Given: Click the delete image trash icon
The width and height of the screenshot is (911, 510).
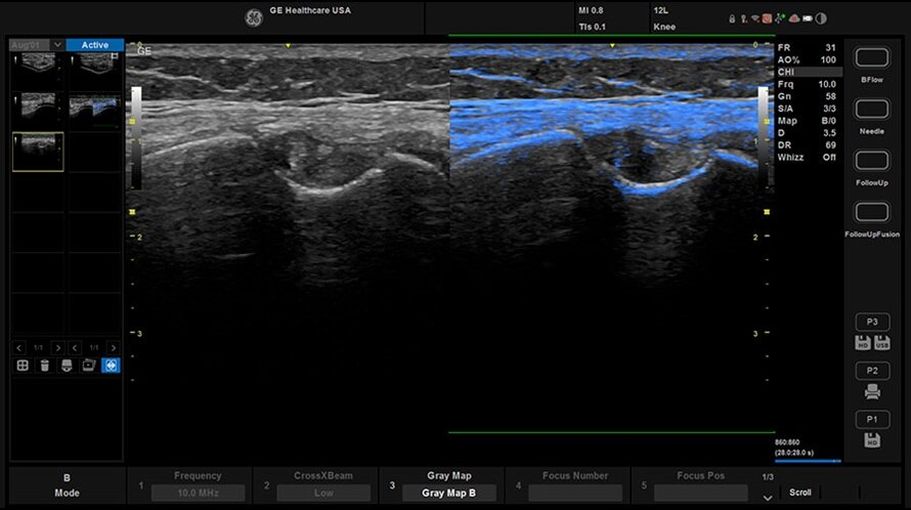Looking at the screenshot, I should point(44,366).
